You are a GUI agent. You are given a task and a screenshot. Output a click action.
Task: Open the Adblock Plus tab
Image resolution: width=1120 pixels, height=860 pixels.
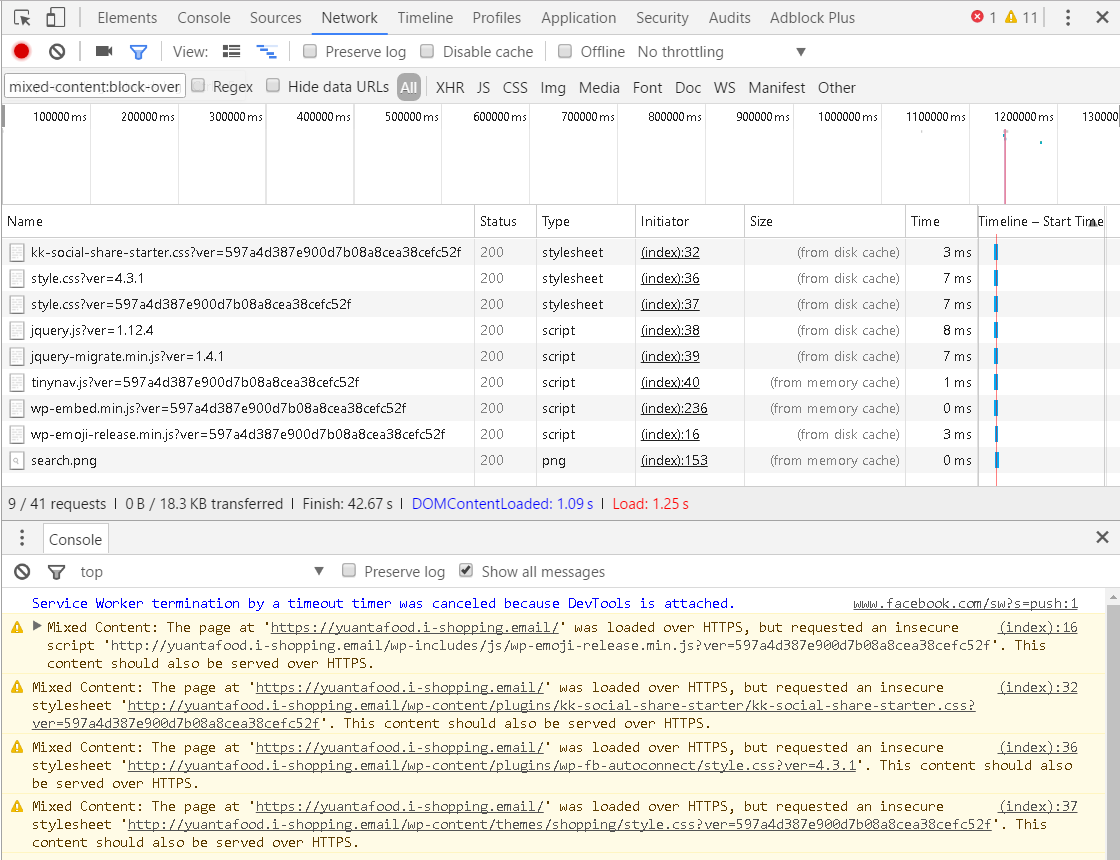tap(812, 18)
